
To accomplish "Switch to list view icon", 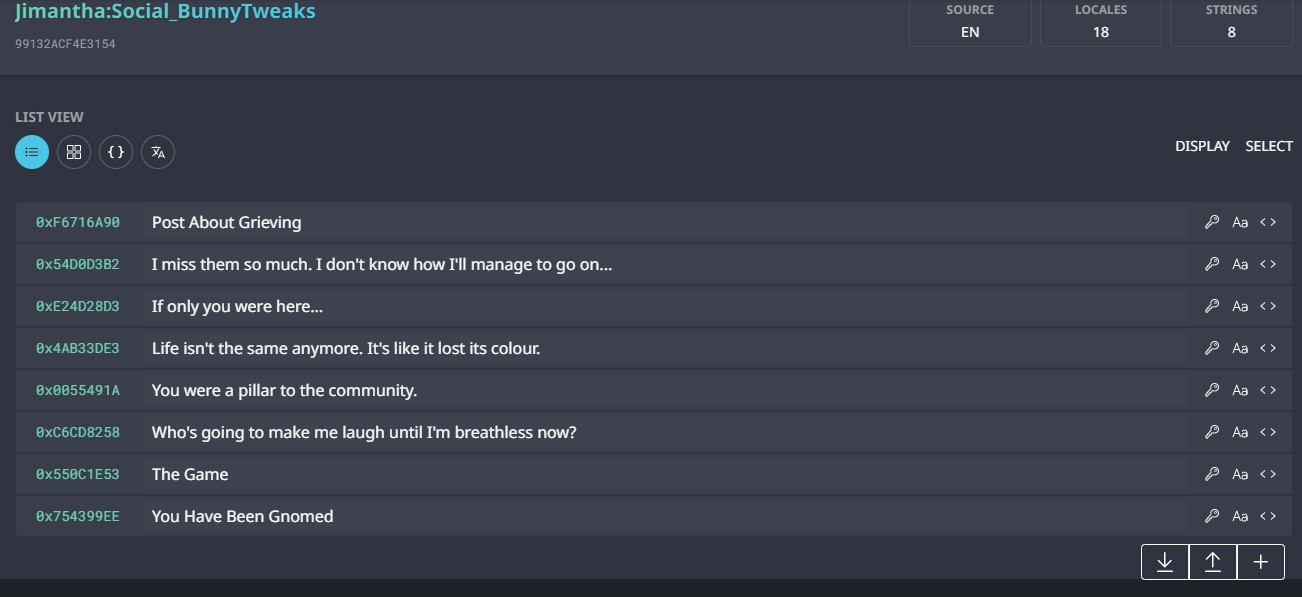I will [32, 152].
